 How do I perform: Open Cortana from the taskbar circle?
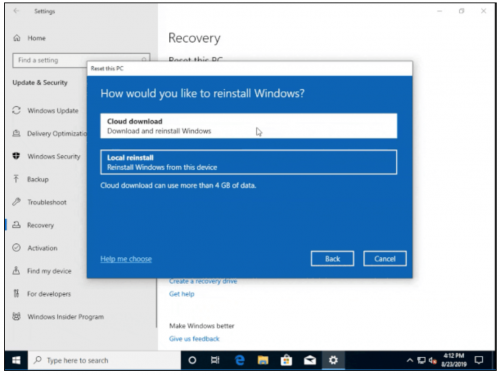click(192, 360)
